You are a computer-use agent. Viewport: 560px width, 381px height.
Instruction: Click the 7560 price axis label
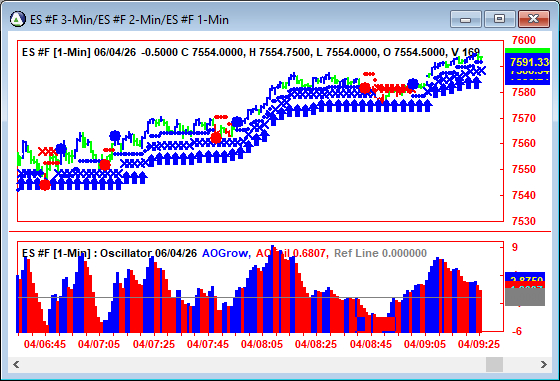coord(524,144)
